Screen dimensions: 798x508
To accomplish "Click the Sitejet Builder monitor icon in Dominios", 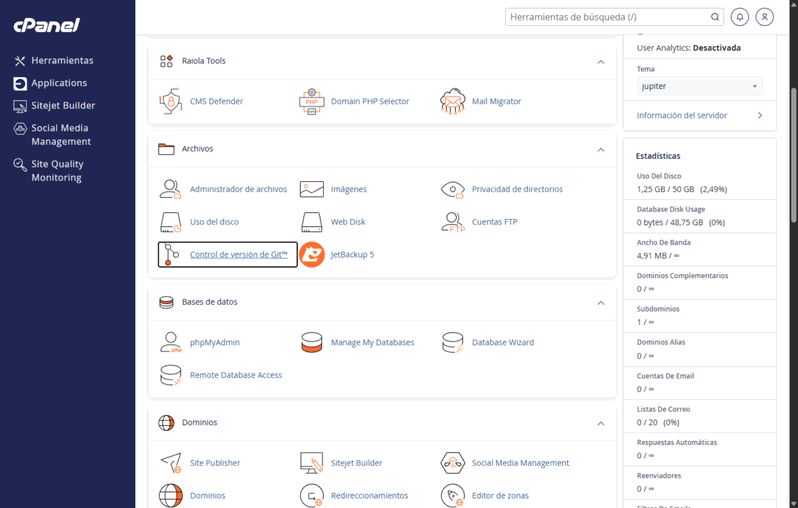I will point(311,463).
